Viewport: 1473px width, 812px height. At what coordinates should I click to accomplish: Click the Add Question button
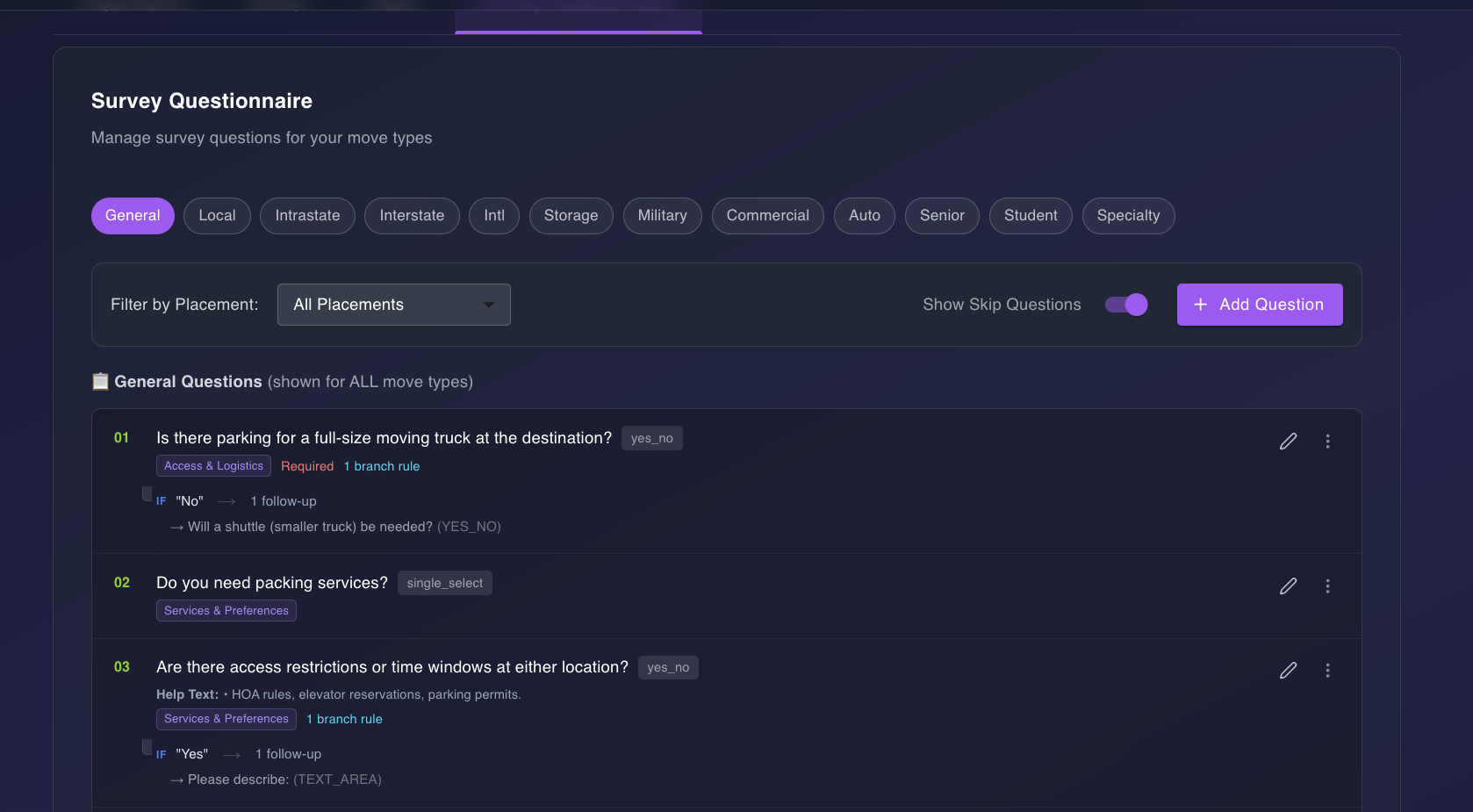coord(1260,305)
